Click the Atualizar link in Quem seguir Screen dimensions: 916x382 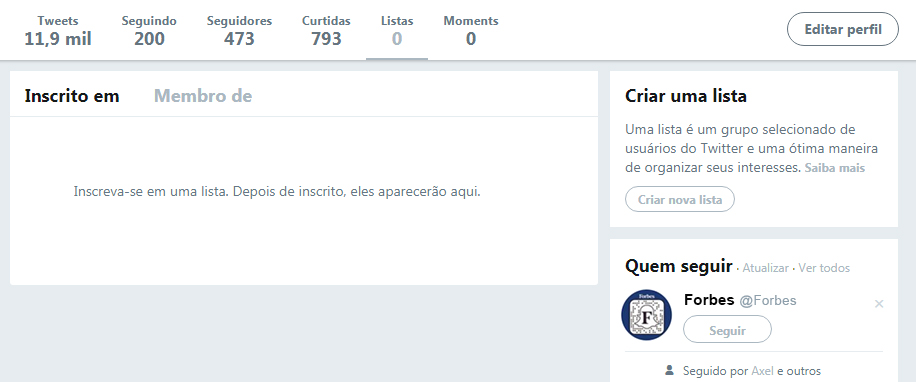(765, 268)
